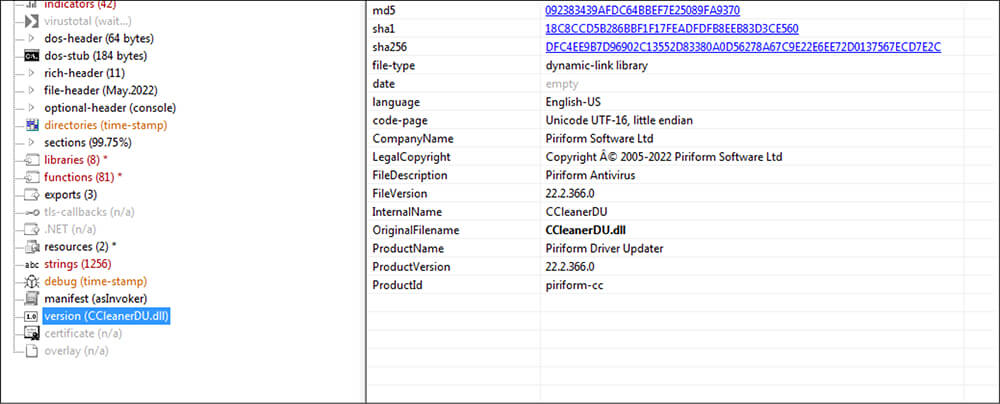
Task: Open directories (time-stamp) via its icon
Action: pyautogui.click(x=31, y=125)
